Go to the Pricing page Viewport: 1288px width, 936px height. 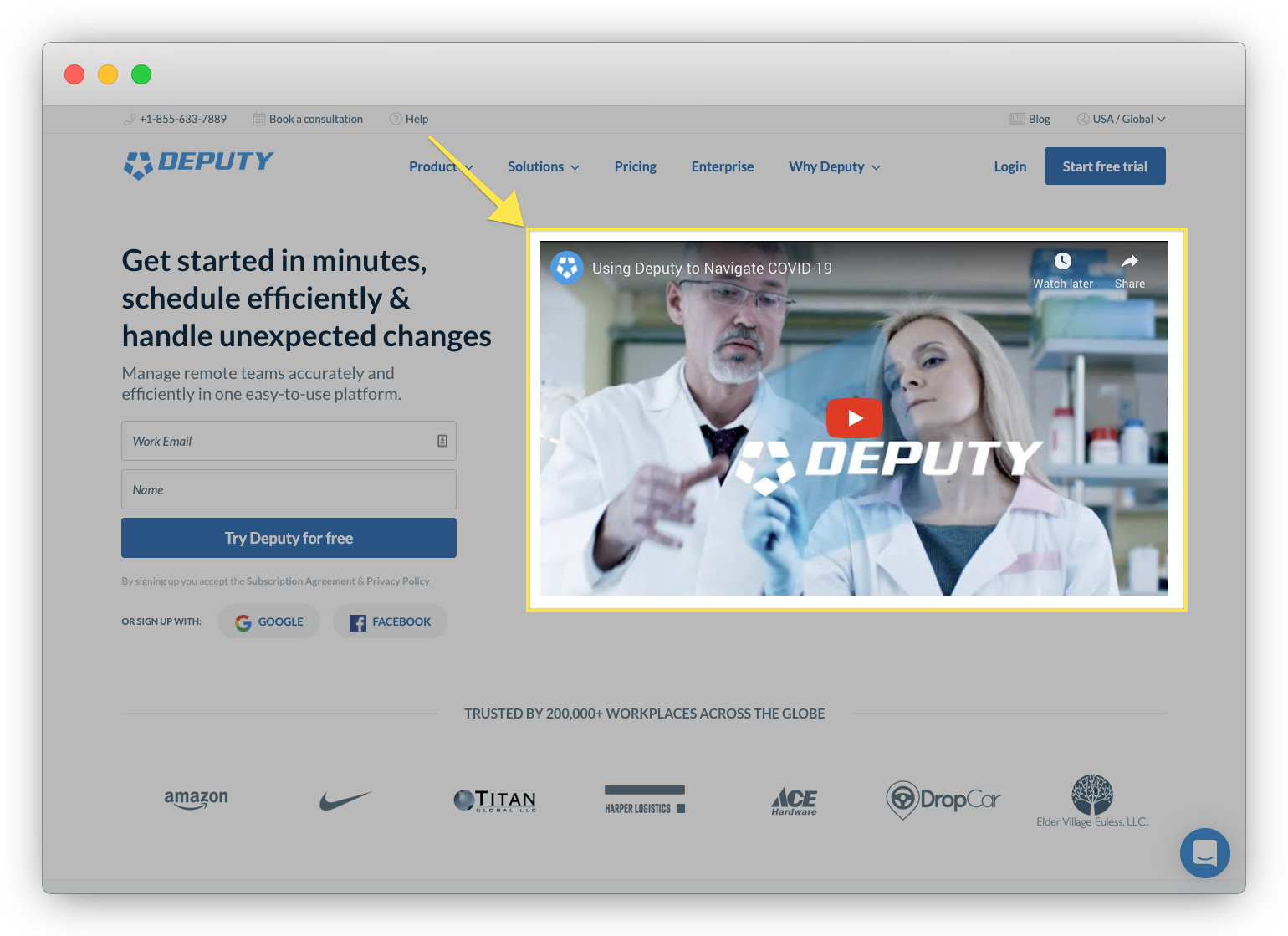tap(635, 166)
